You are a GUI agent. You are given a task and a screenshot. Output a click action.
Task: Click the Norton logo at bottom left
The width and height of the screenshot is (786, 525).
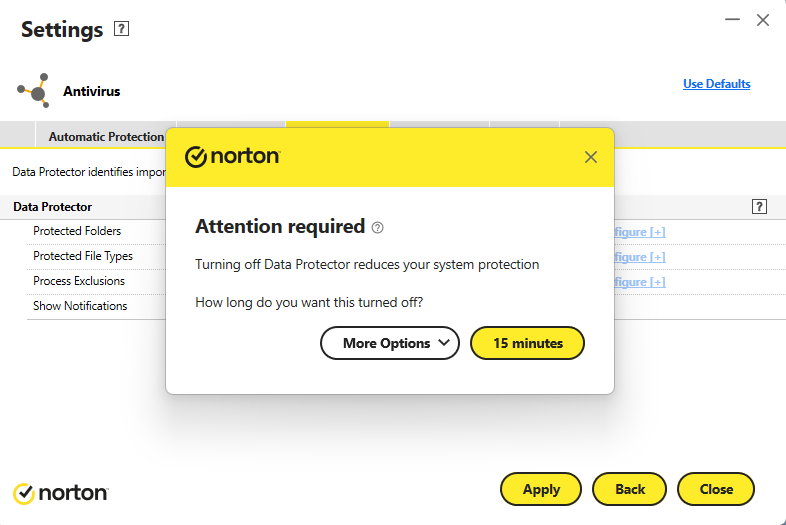point(60,493)
